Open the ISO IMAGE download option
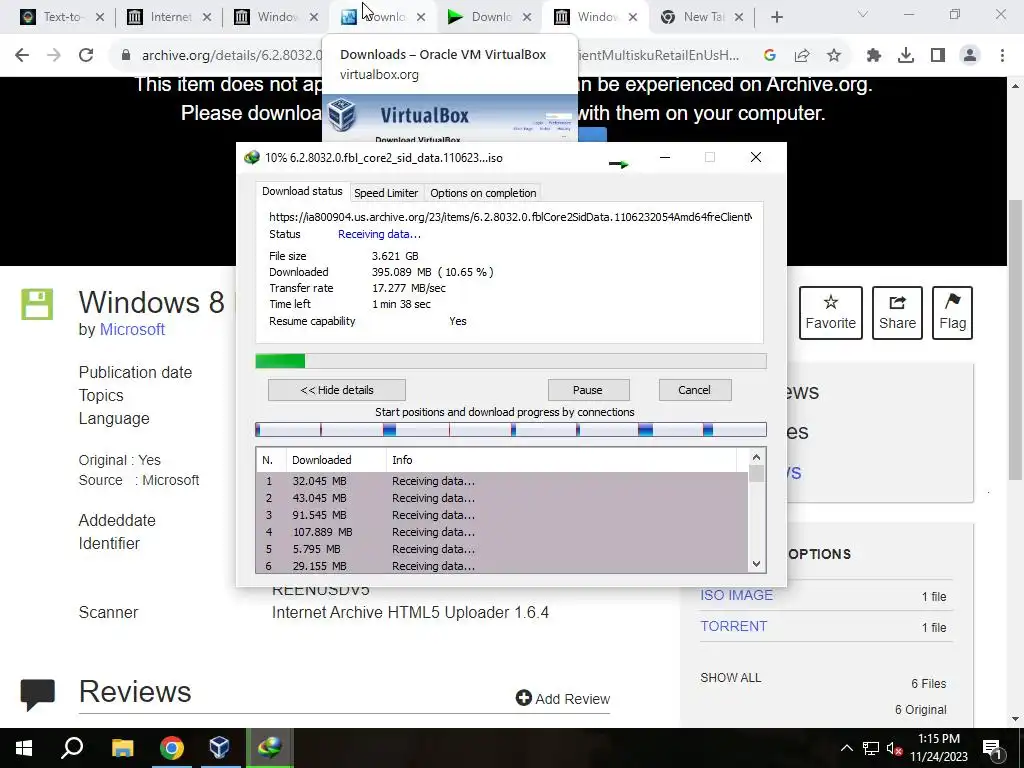Image resolution: width=1024 pixels, height=768 pixels. click(x=737, y=596)
